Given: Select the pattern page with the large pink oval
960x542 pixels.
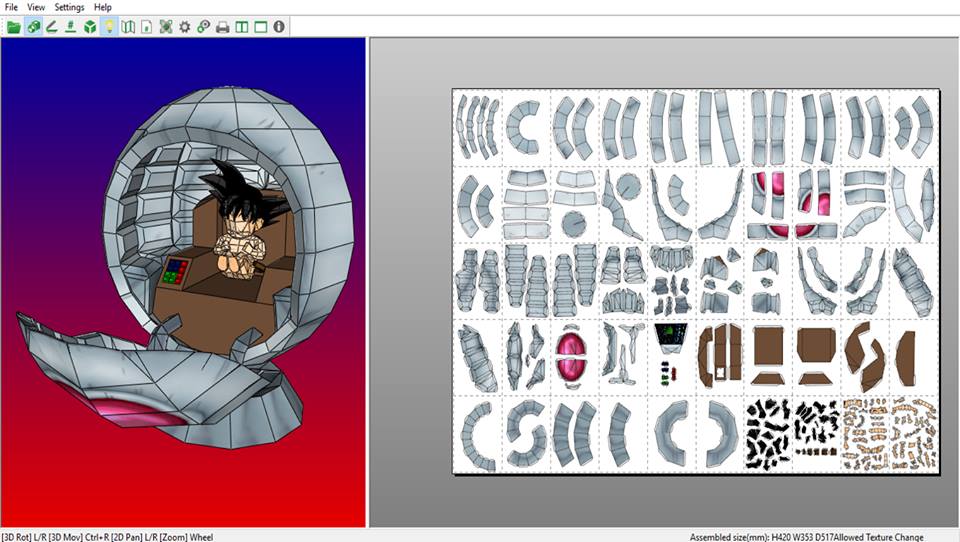Looking at the screenshot, I should coord(574,357).
